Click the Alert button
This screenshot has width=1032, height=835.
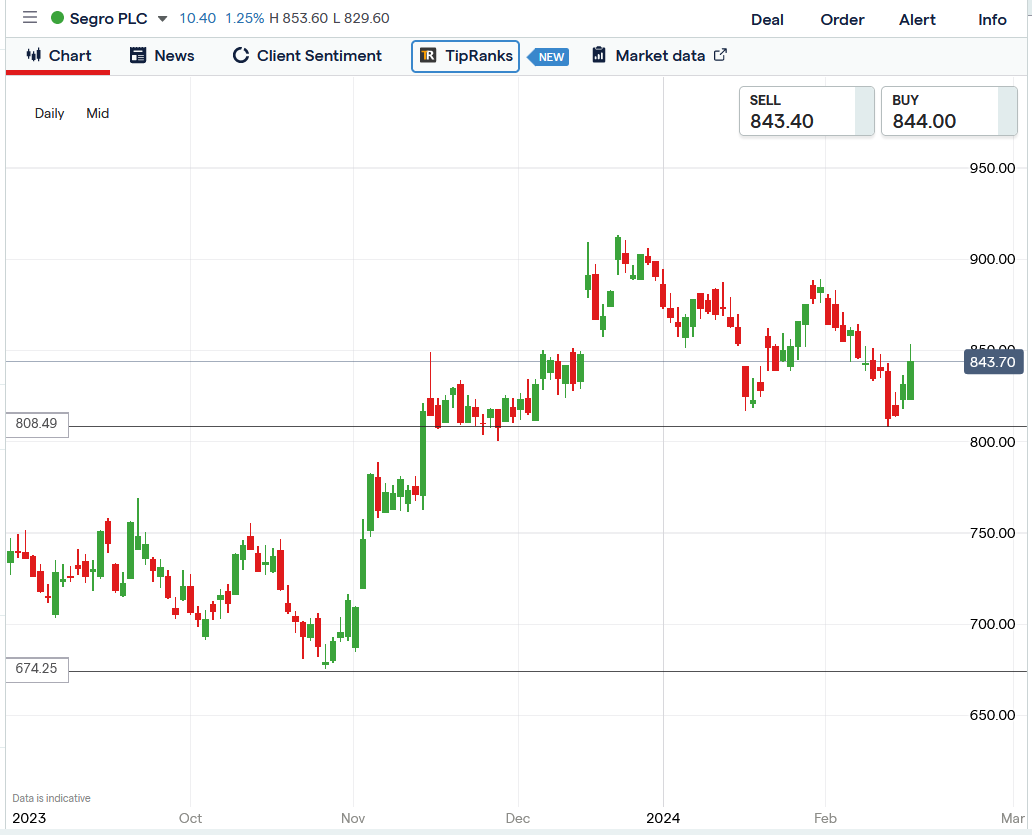point(917,20)
